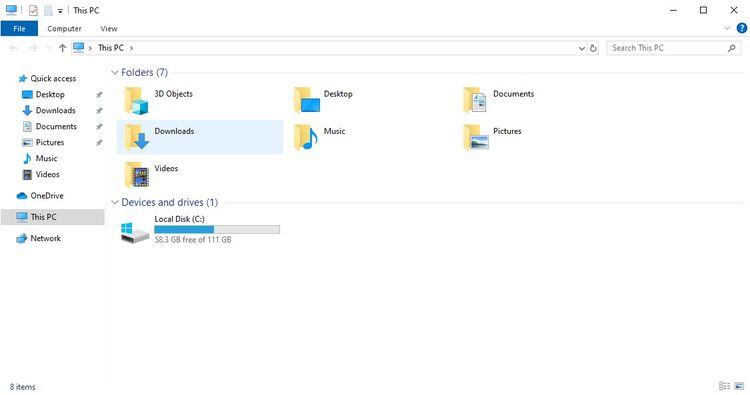Image resolution: width=750 pixels, height=395 pixels.
Task: Select This PC in the navigation pane
Action: click(x=53, y=217)
